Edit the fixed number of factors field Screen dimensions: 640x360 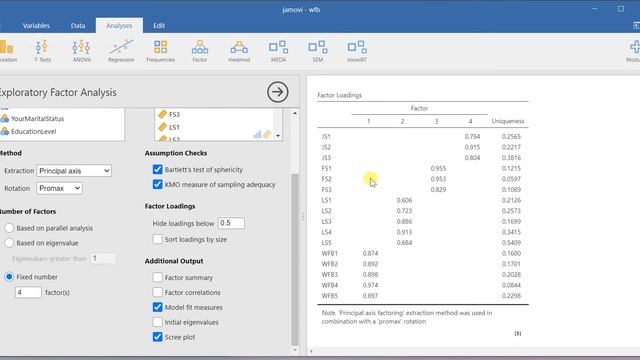[28, 292]
